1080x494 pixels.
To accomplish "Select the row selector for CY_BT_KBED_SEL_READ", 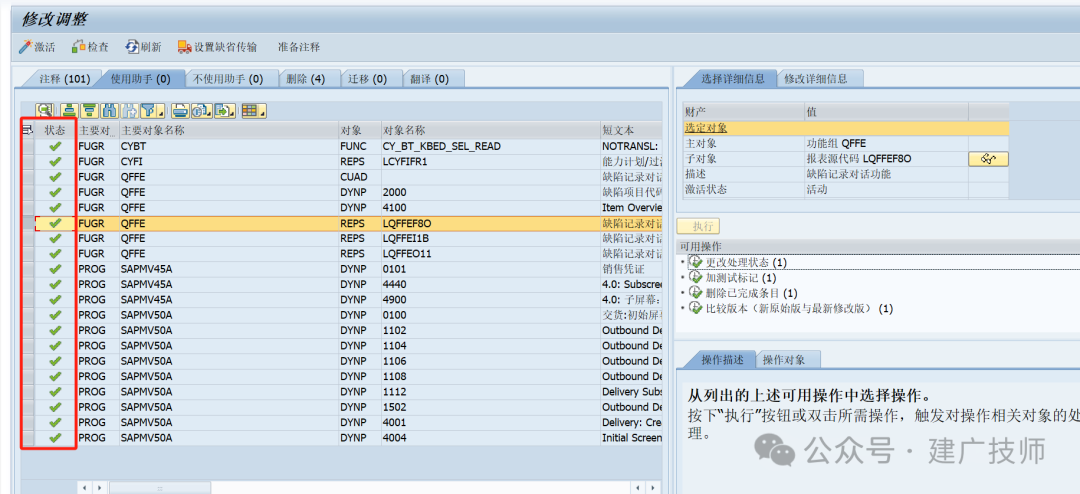I will point(28,146).
